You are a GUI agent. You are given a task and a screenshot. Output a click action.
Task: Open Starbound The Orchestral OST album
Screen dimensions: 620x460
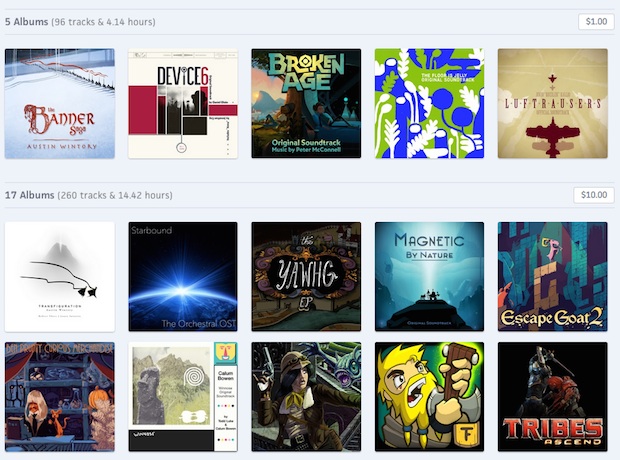183,277
